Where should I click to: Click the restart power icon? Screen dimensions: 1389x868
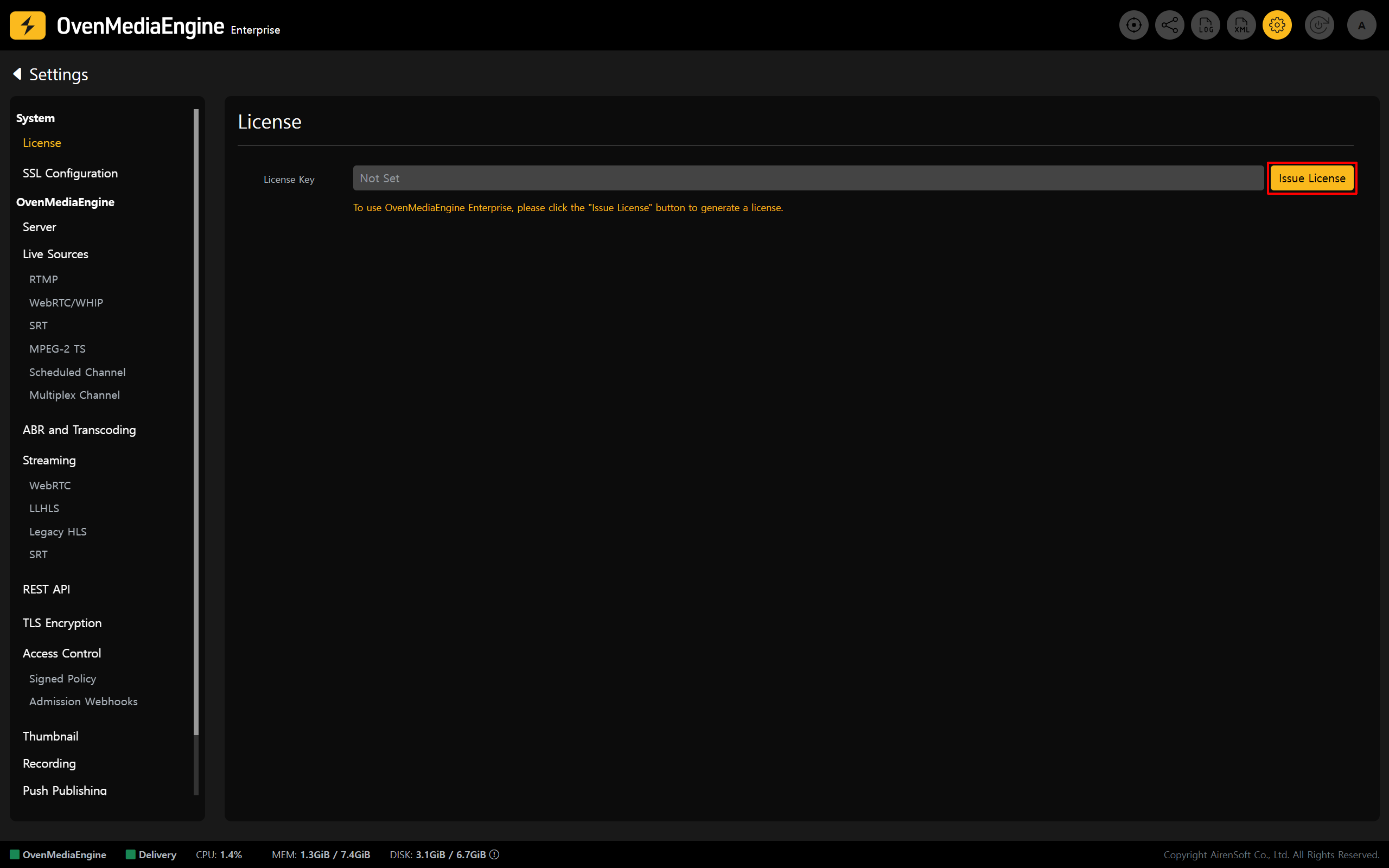(x=1318, y=25)
